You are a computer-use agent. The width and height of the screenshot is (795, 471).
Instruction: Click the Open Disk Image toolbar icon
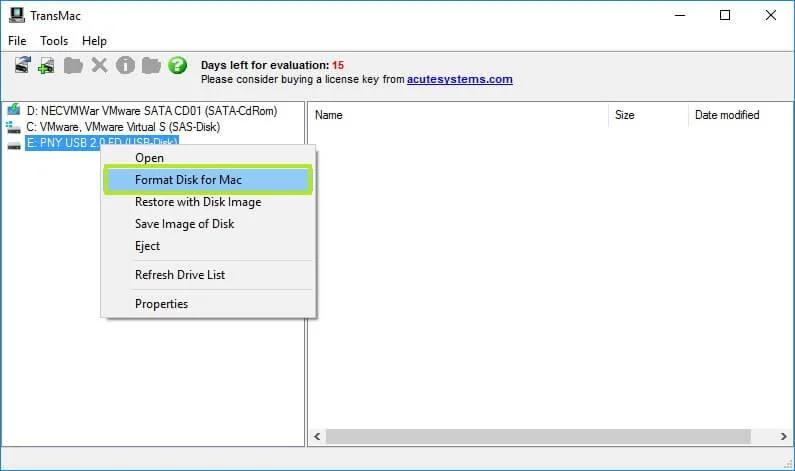[x=22, y=65]
